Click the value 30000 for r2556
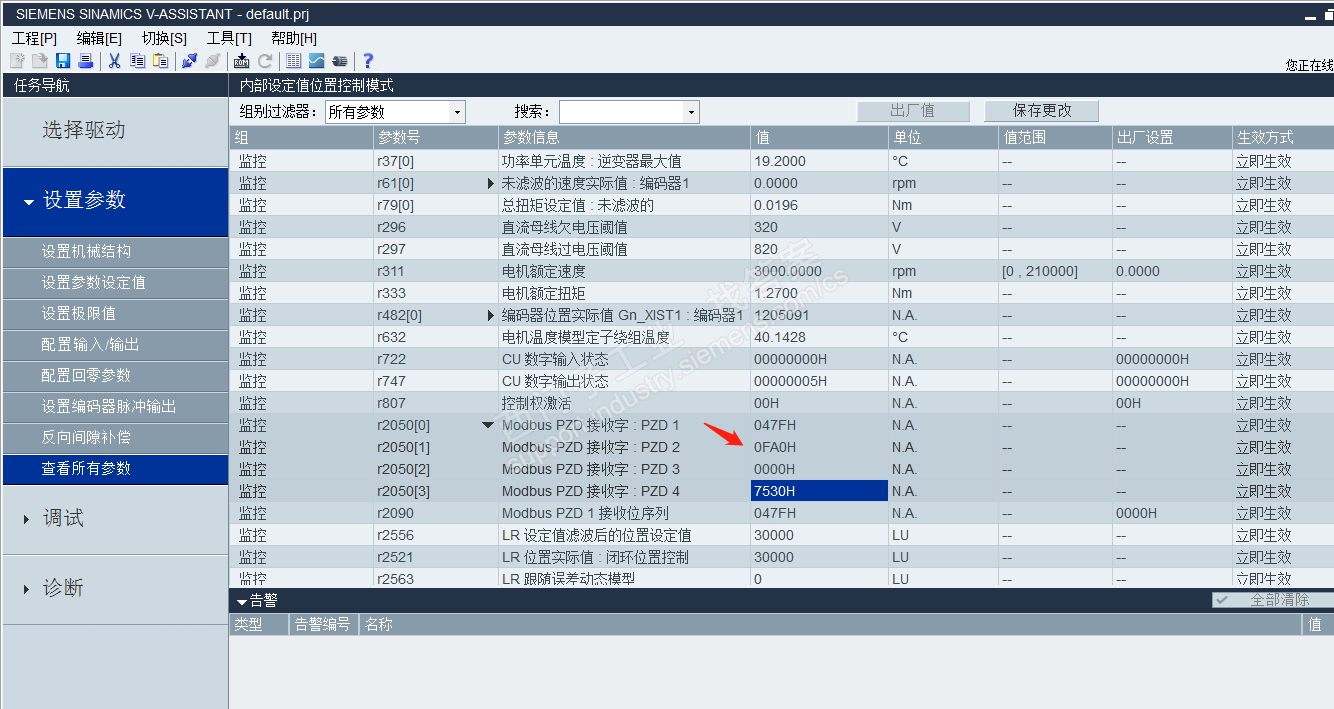Screen dimensions: 1334x709 819,535
